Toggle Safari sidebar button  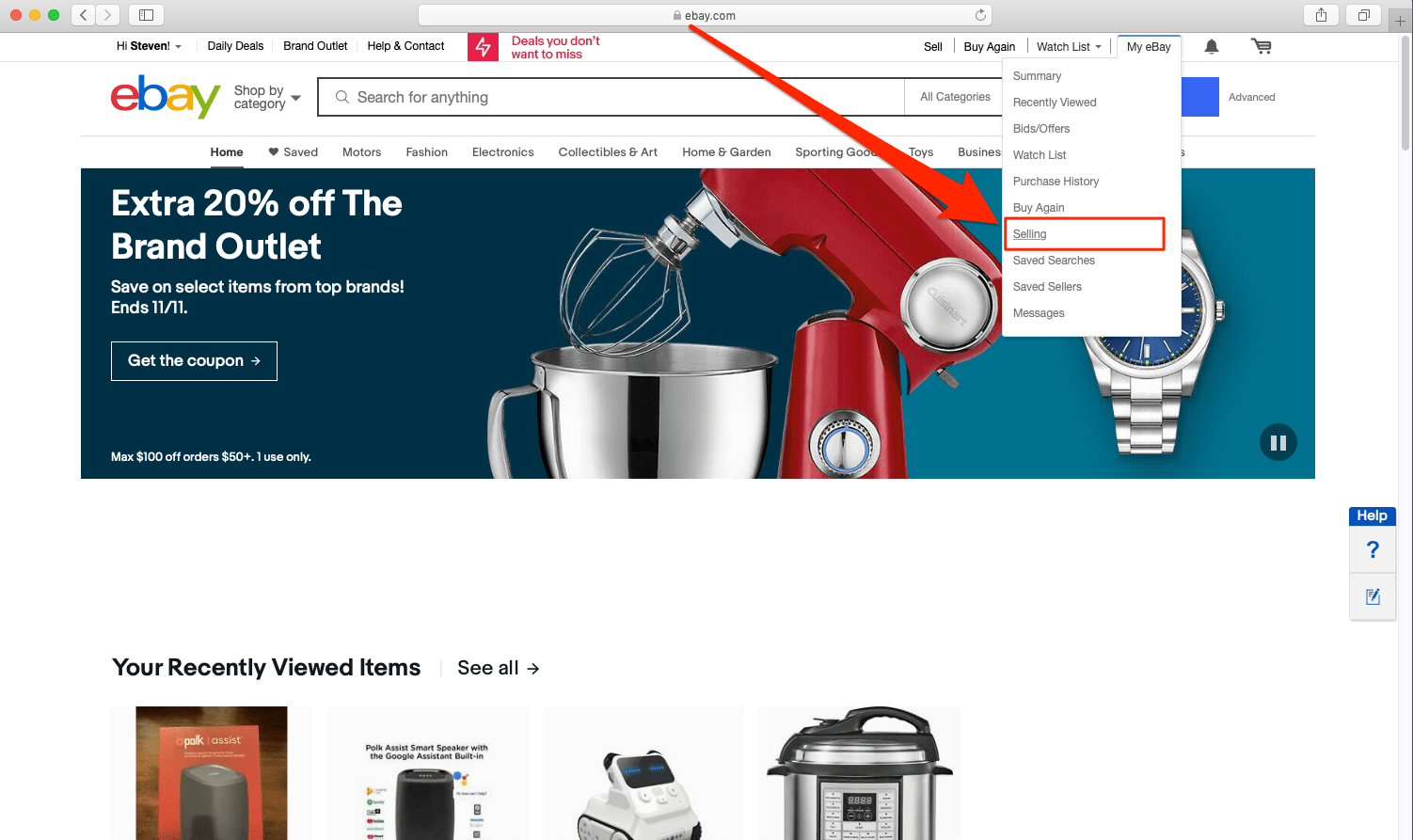click(x=146, y=15)
